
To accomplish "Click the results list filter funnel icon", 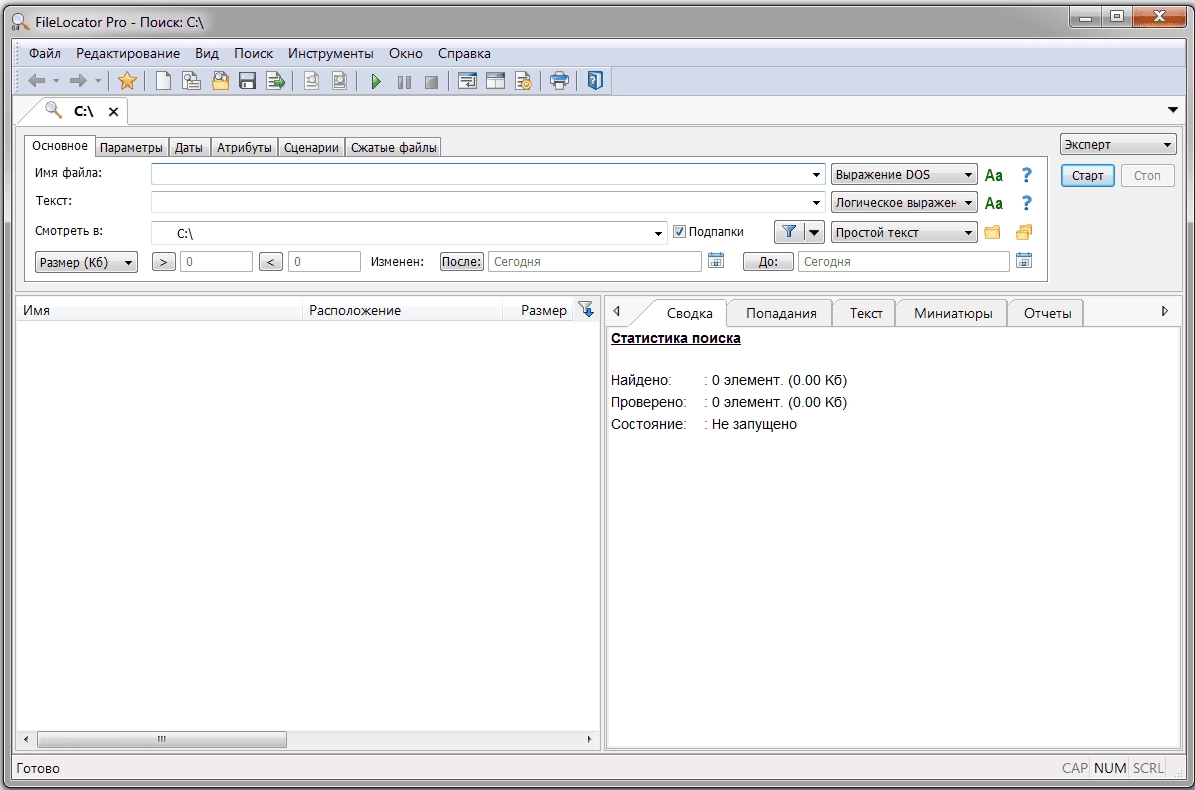I will point(585,309).
